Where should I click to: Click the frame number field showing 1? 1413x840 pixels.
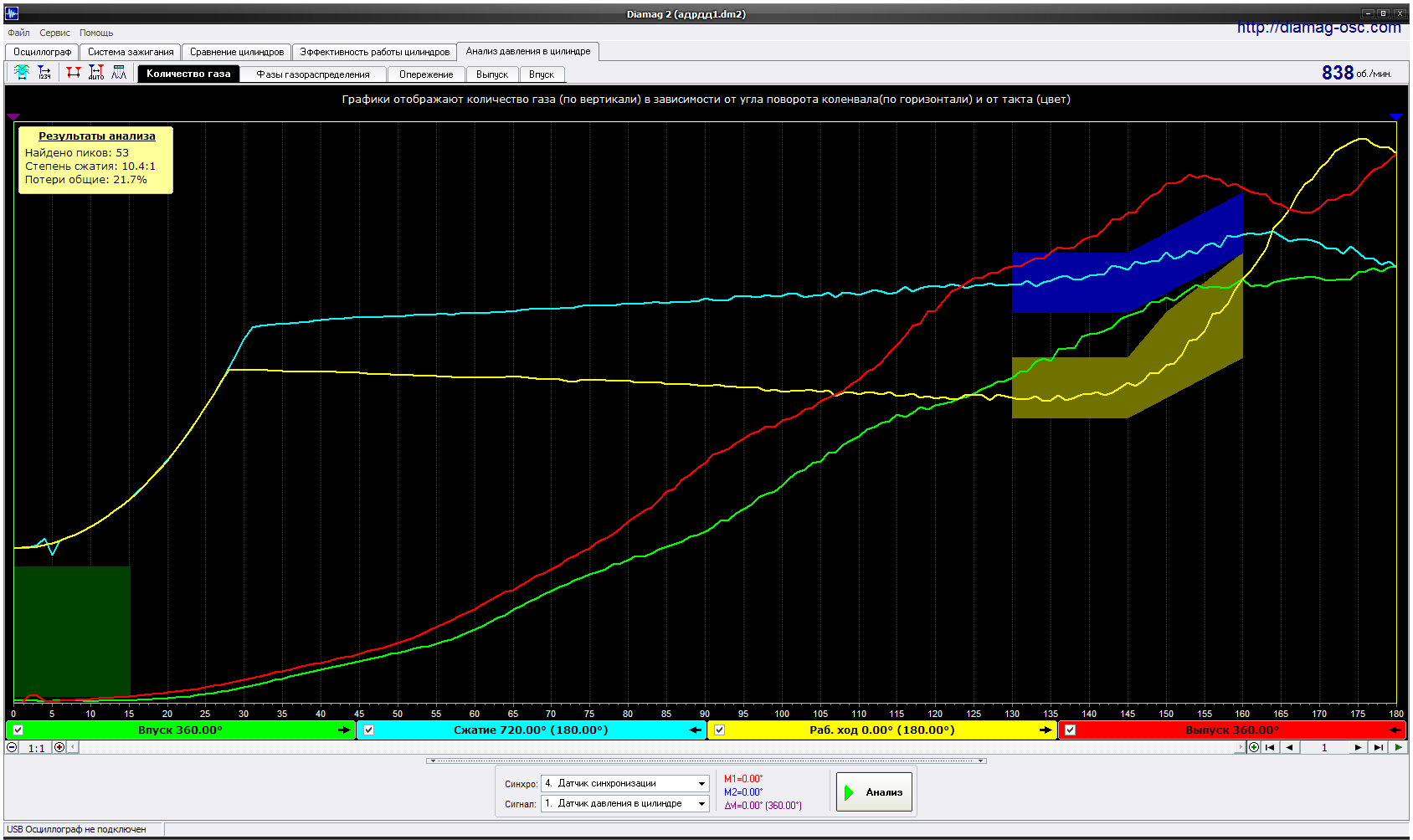[x=1324, y=747]
